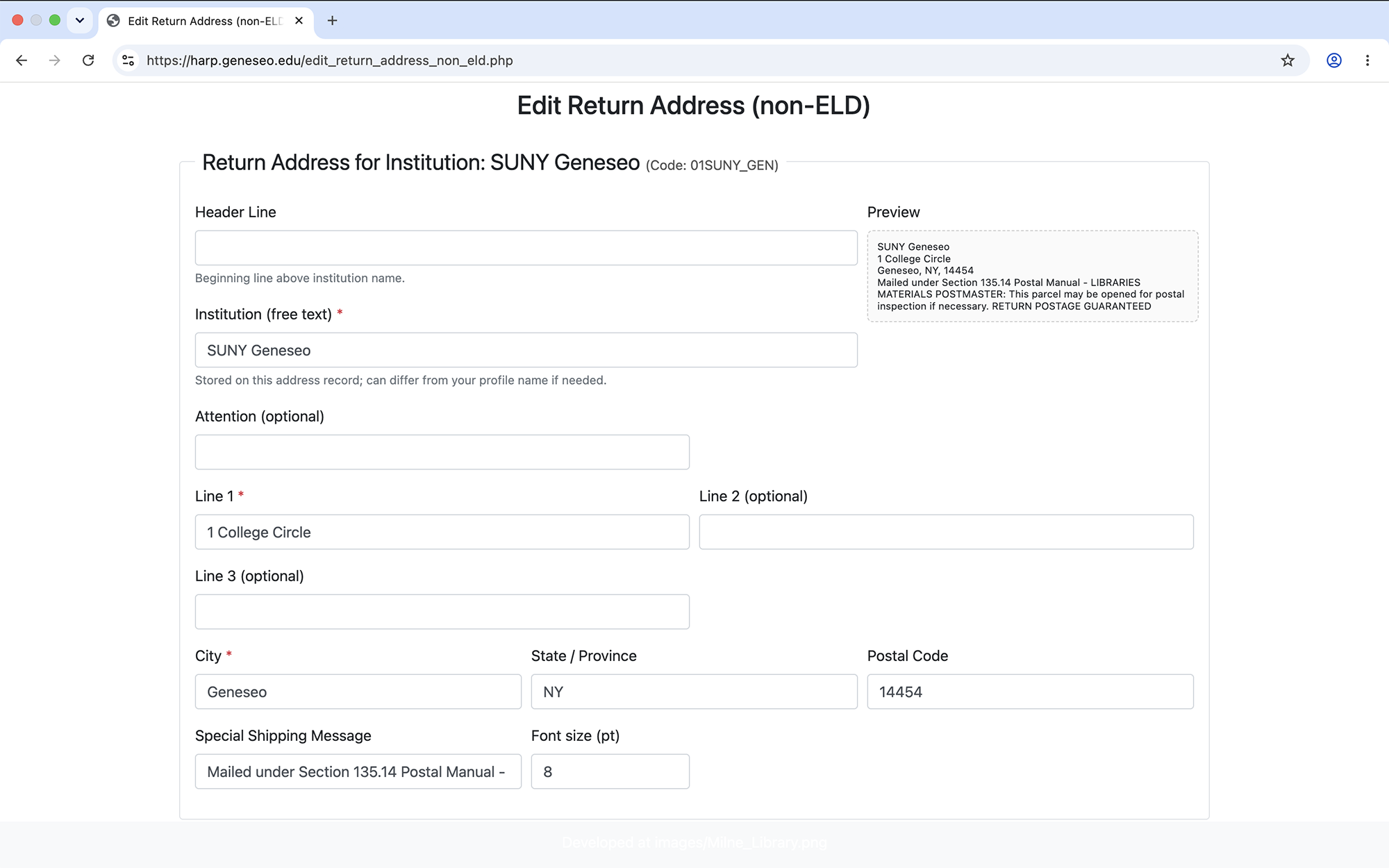
Task: Click the Line 2 optional field
Action: point(947,532)
